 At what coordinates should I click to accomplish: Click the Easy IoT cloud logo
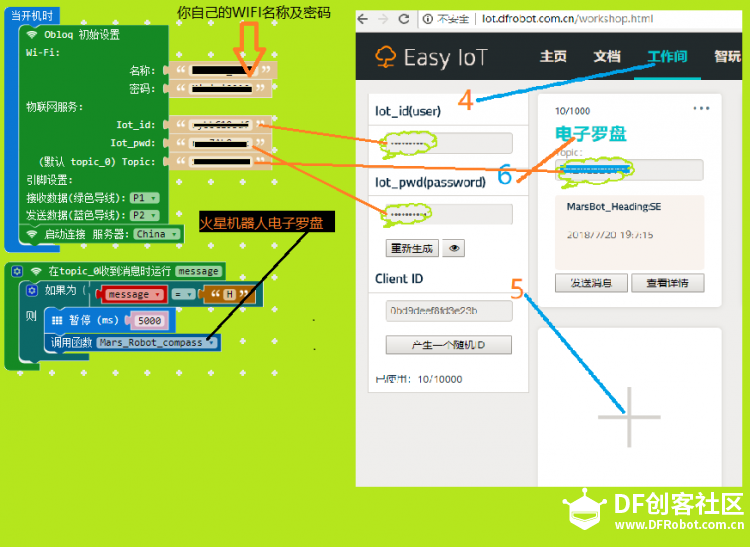click(385, 57)
